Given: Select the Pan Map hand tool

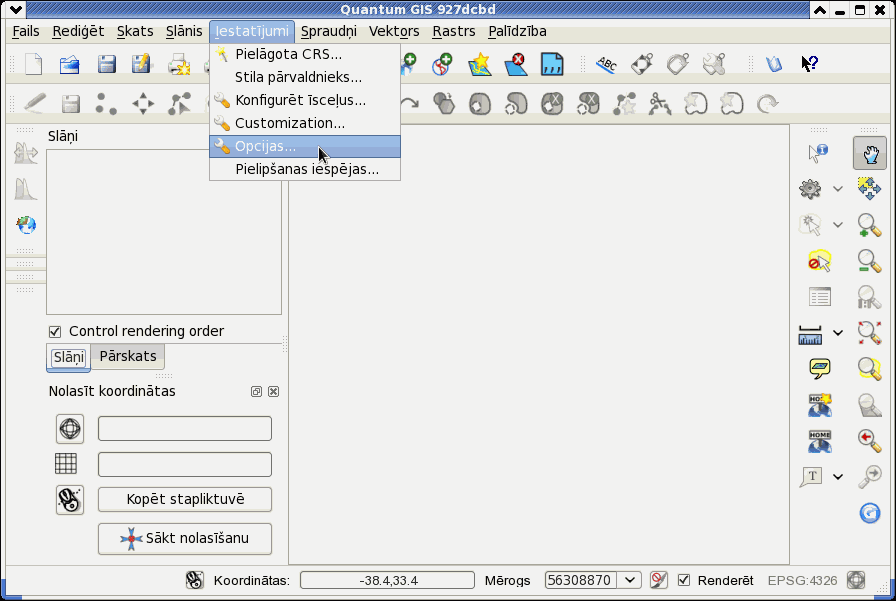Looking at the screenshot, I should tap(870, 153).
